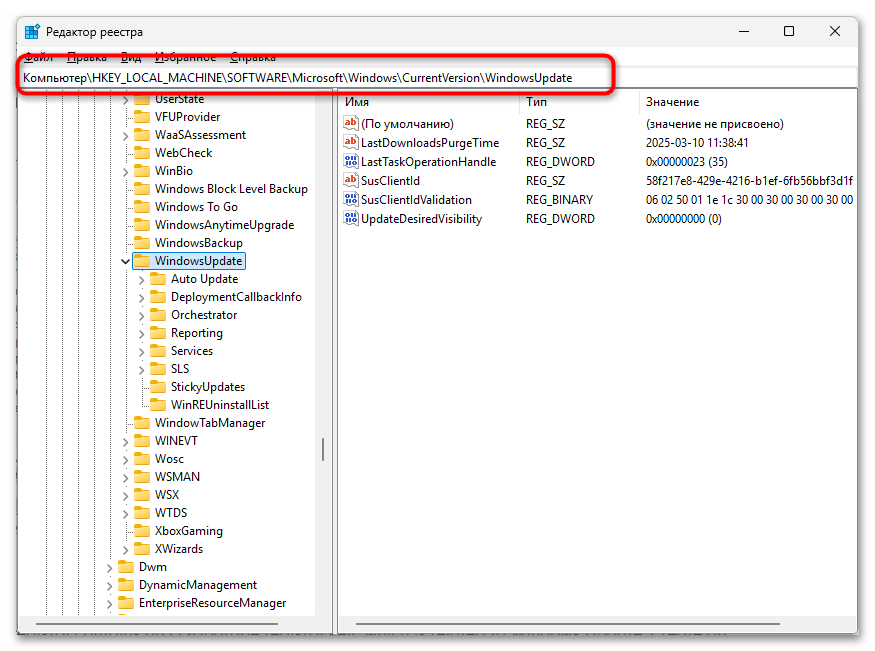Click the folder icon of Auto Update
Image resolution: width=875 pixels, height=651 pixels.
click(x=158, y=279)
